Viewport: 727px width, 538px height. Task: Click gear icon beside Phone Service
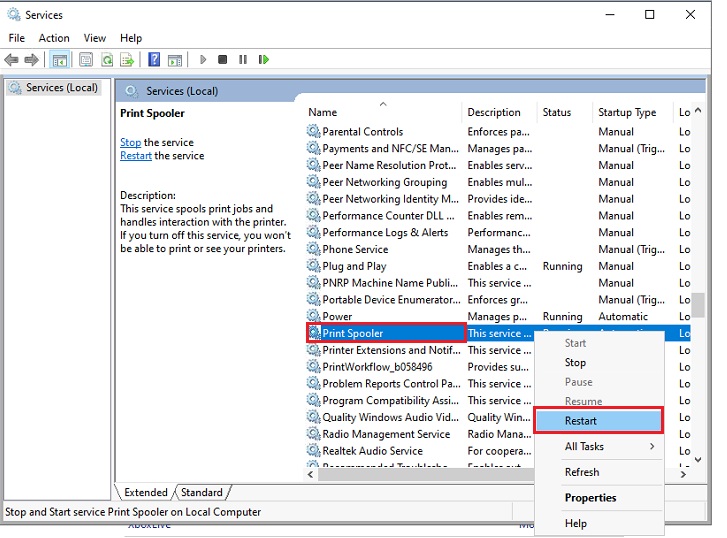coord(314,249)
